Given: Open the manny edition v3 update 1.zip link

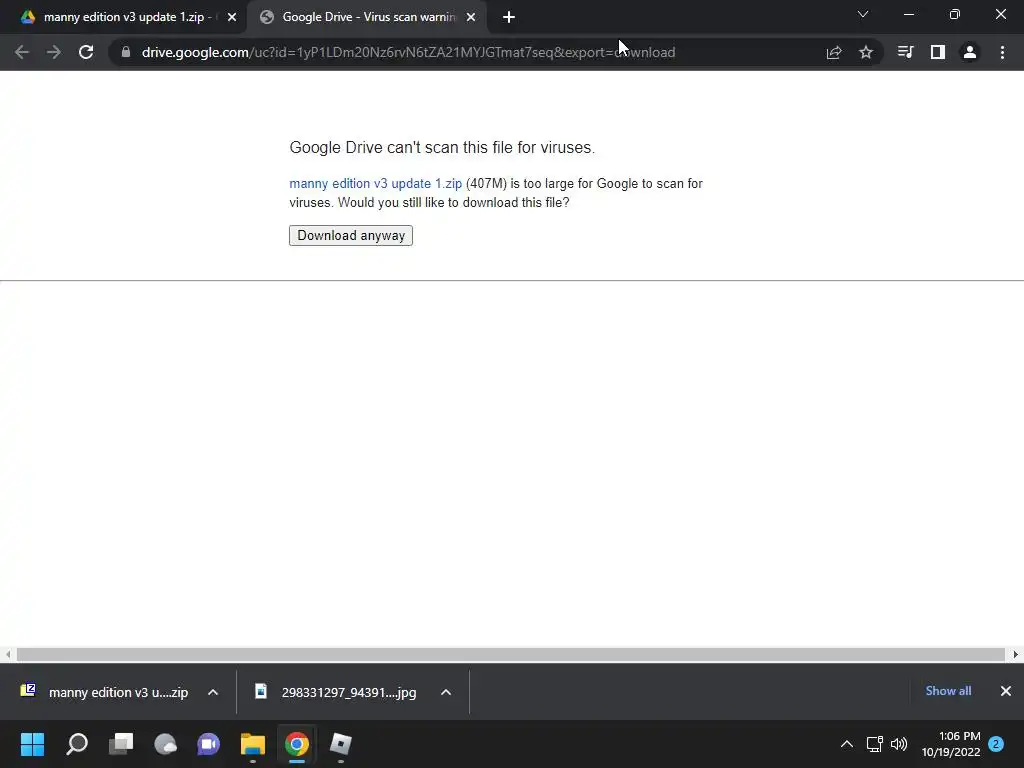Looking at the screenshot, I should tap(376, 184).
